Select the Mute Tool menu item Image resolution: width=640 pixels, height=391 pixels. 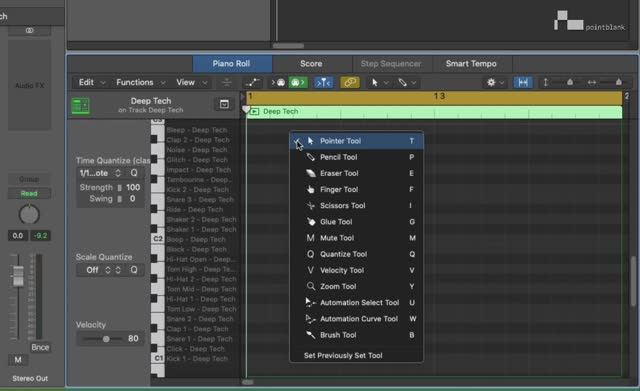(x=356, y=238)
